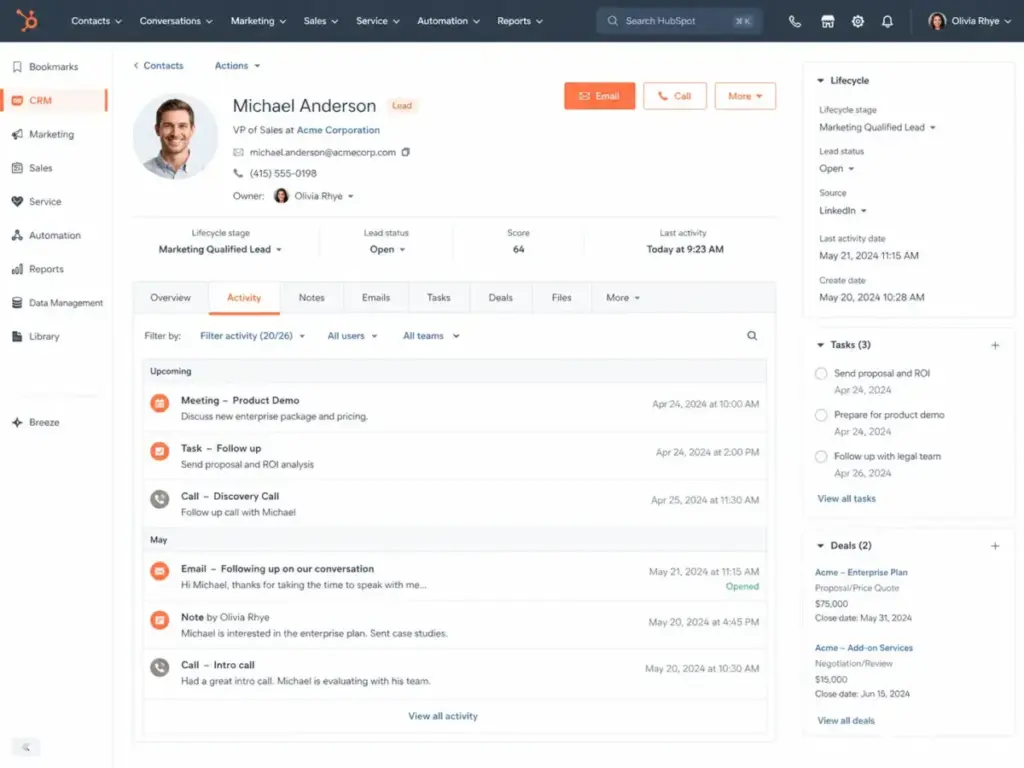The width and height of the screenshot is (1024, 768).
Task: Open the Actions dropdown
Action: coord(237,65)
